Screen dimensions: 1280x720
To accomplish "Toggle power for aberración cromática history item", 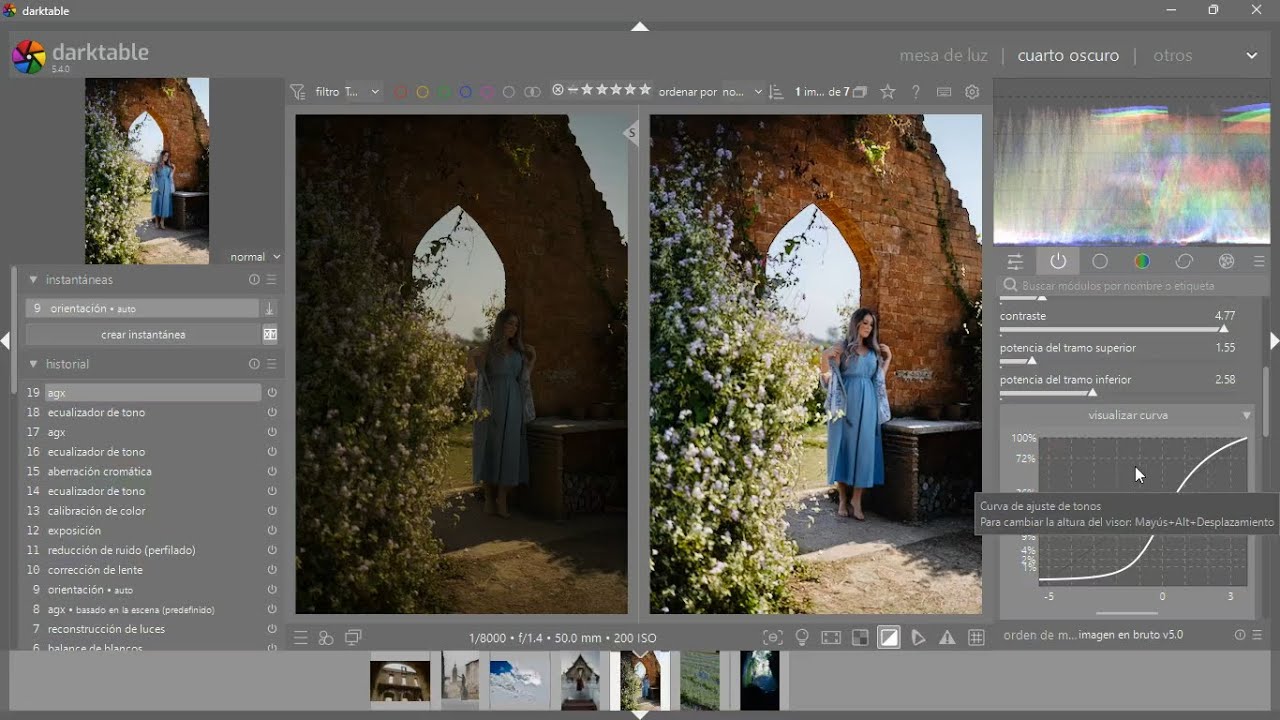I will click(272, 472).
